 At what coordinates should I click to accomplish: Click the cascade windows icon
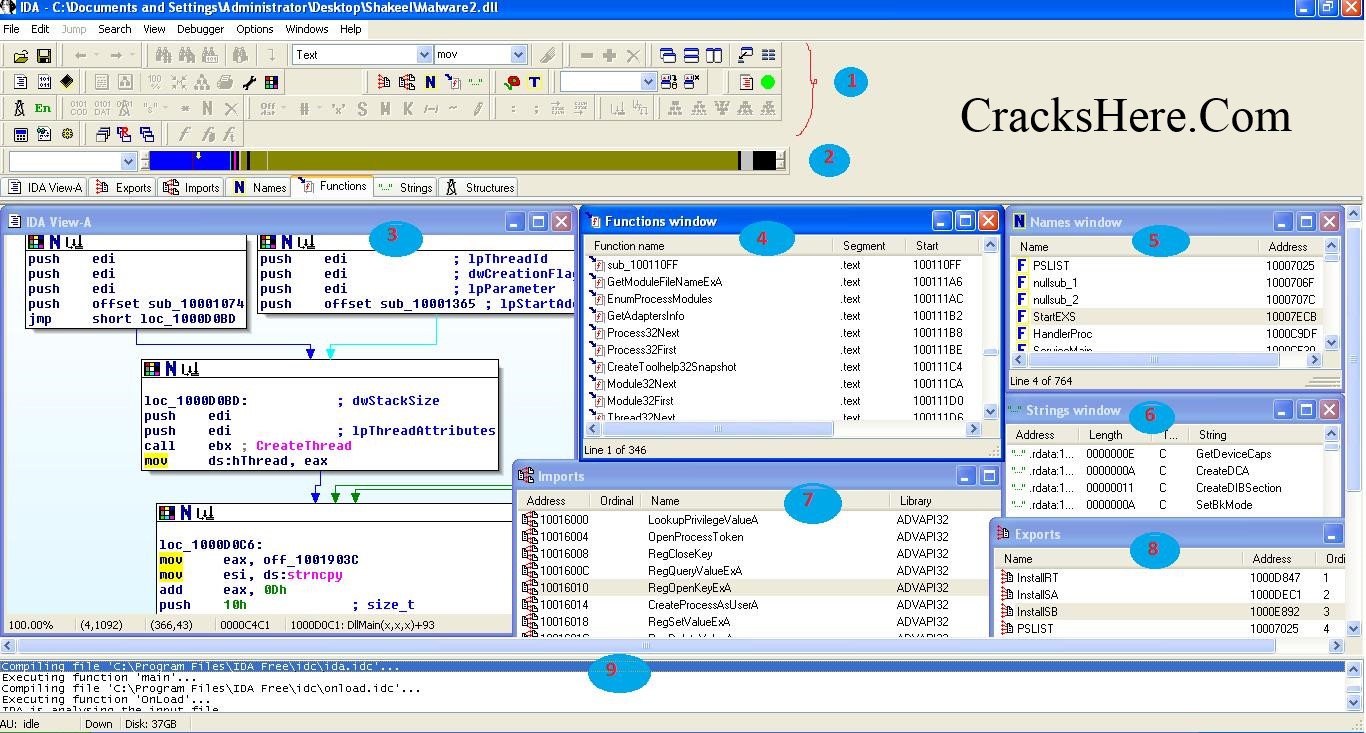(x=668, y=55)
